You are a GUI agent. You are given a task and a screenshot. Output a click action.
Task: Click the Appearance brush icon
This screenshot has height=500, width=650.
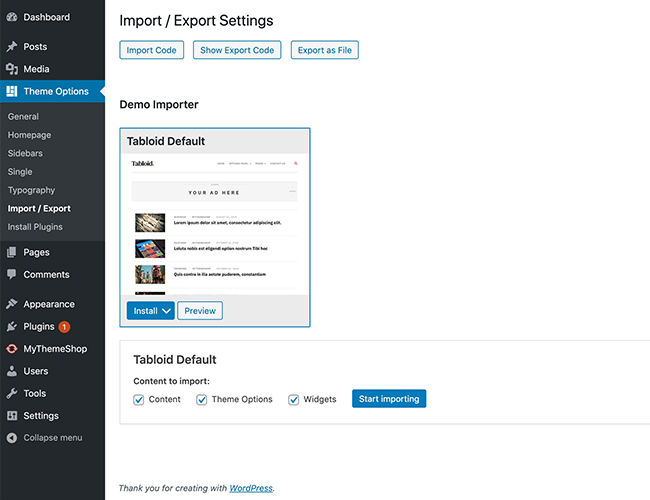12,304
